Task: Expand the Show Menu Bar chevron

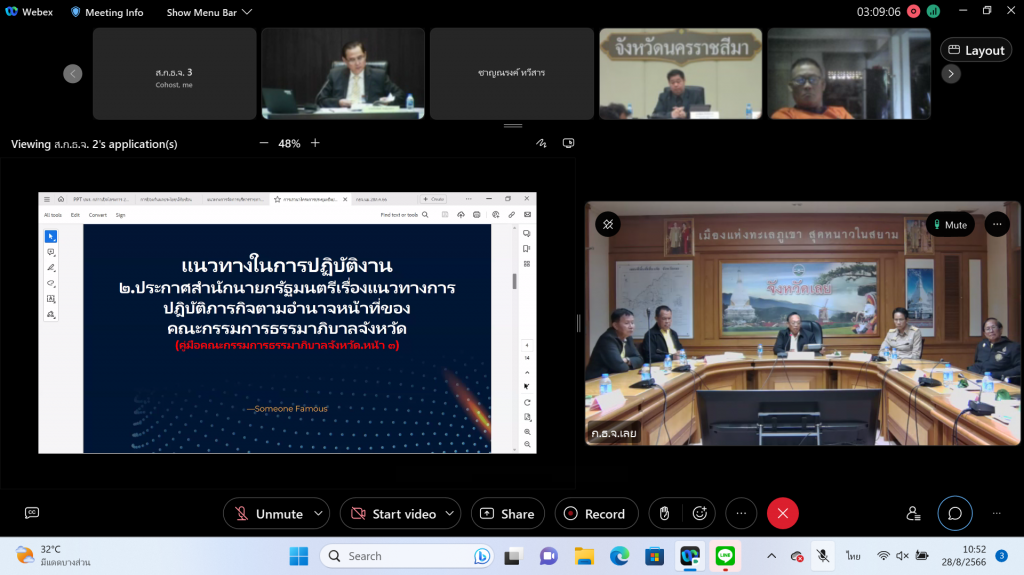Action: 247,12
